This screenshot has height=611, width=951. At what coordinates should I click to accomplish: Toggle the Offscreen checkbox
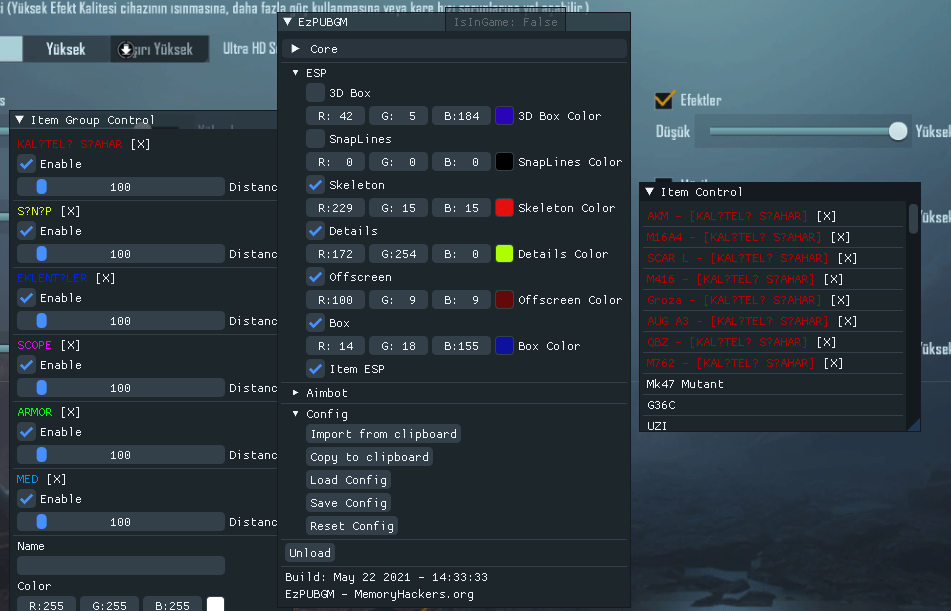coord(315,277)
